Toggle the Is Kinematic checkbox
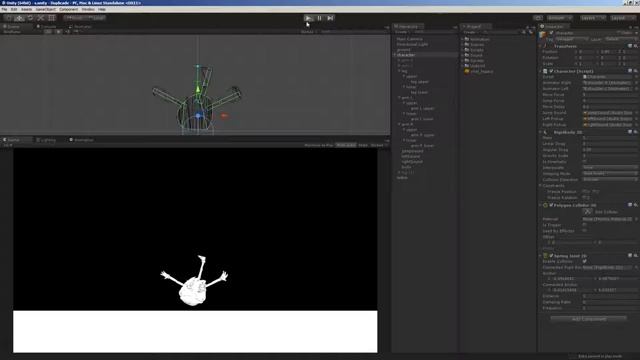This screenshot has height=360, width=640. [x=584, y=162]
